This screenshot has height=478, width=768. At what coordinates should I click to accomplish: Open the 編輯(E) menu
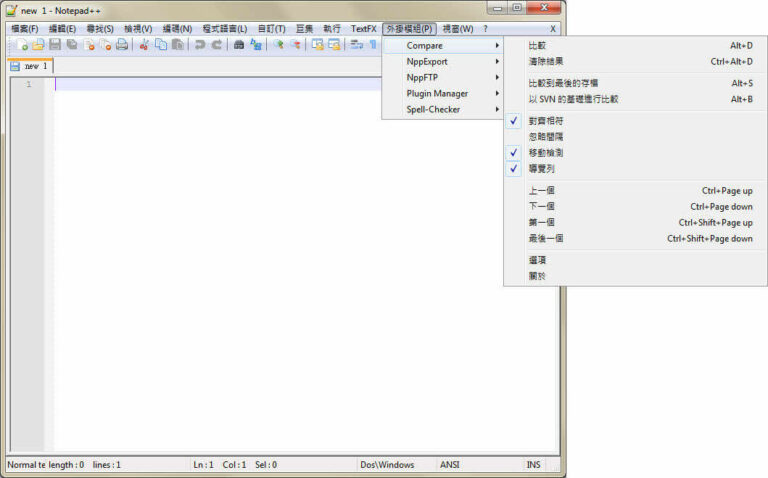[62, 29]
